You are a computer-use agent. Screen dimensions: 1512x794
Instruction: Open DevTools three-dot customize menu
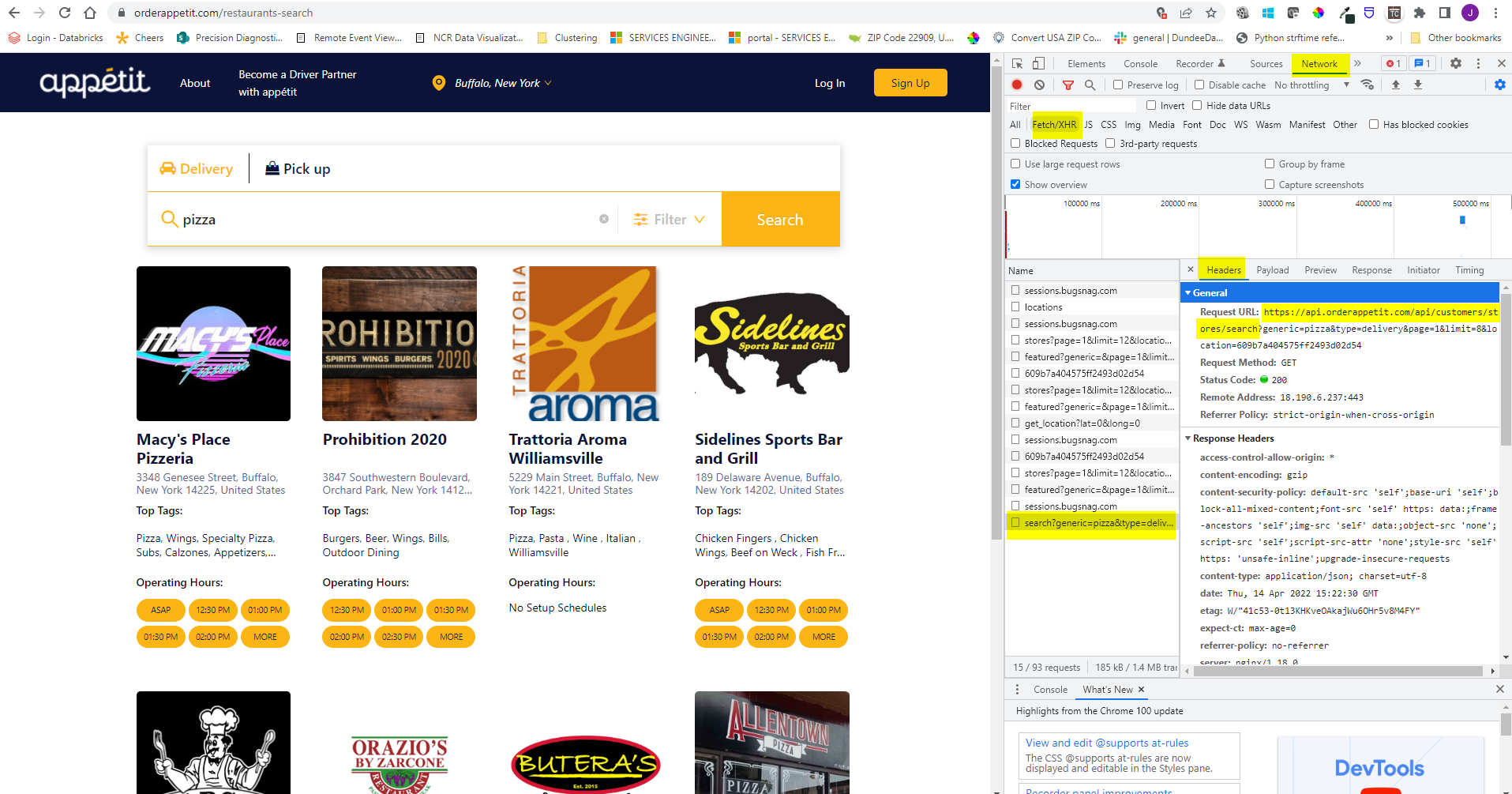click(1478, 64)
